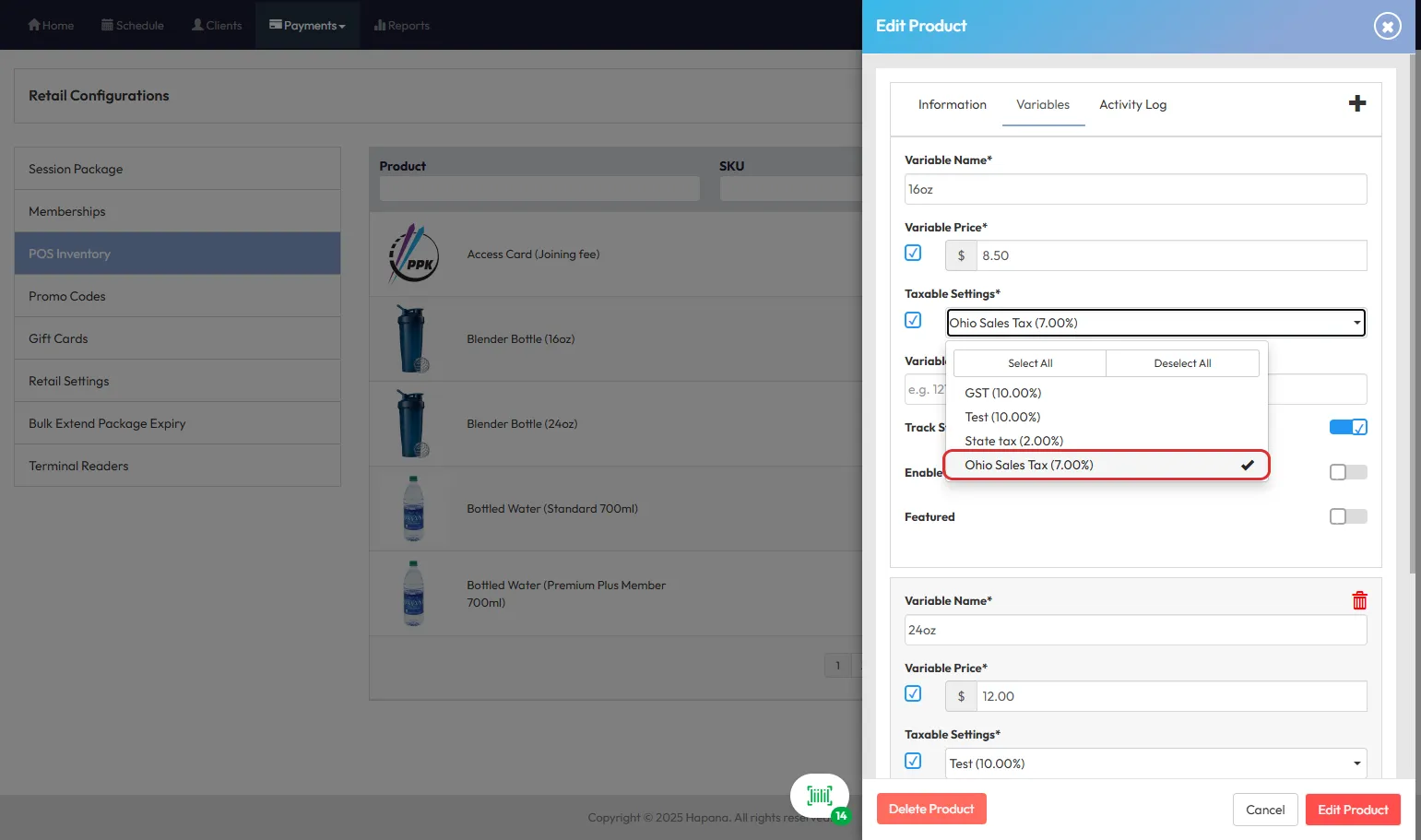
Task: Select GST (10.00%) tax option
Action: coord(1002,393)
